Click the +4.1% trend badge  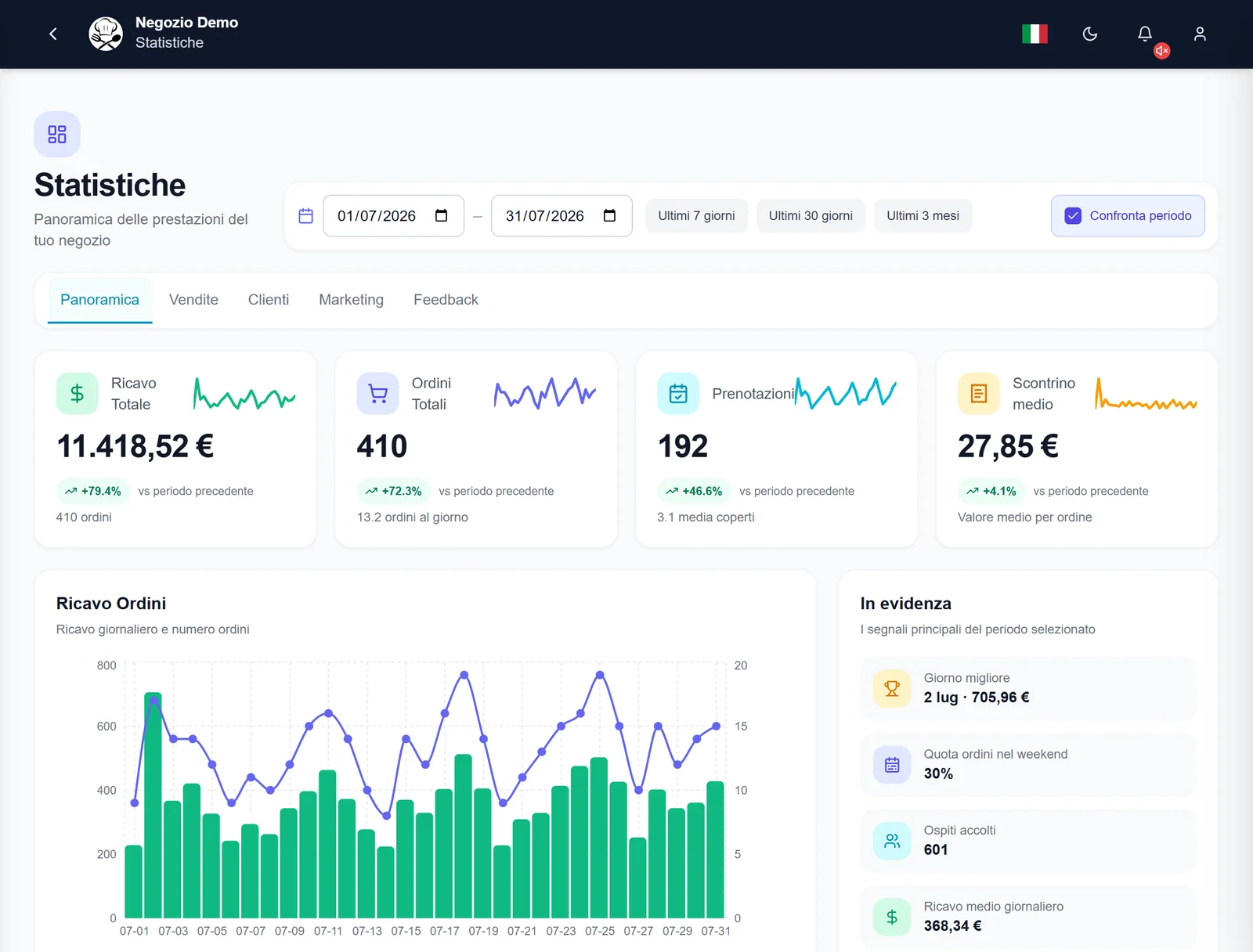point(991,491)
